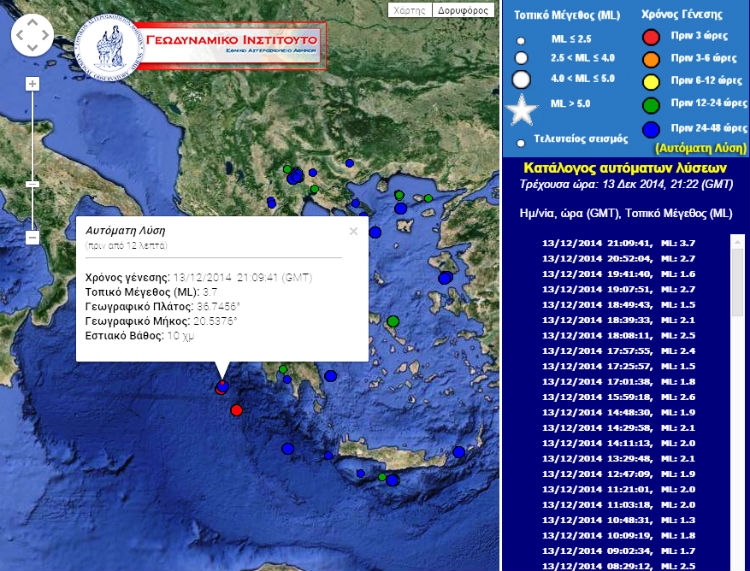Pan the map up with arrow control
This screenshot has height=571, width=750.
pos(32,23)
